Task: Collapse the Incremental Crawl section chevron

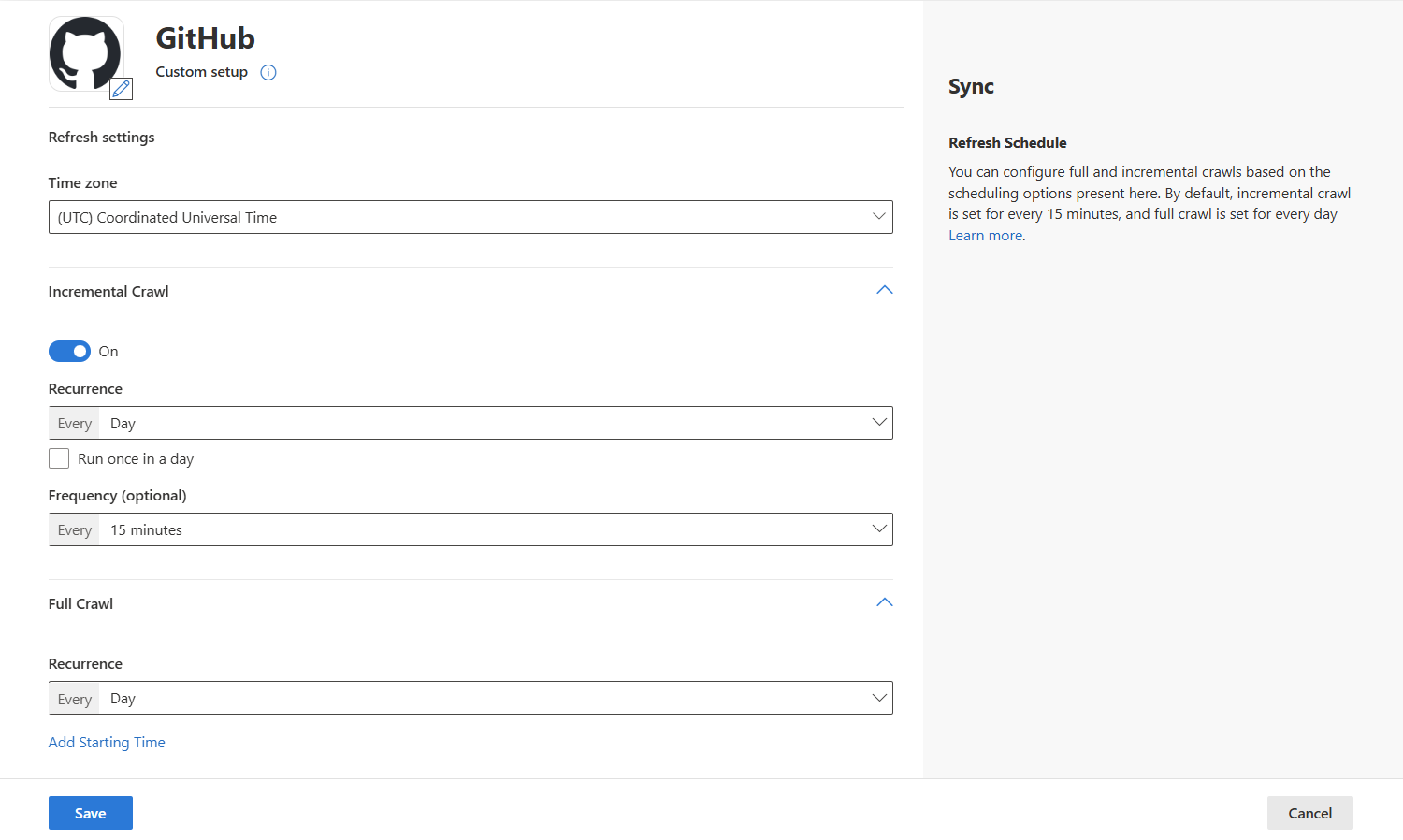Action: coord(884,291)
